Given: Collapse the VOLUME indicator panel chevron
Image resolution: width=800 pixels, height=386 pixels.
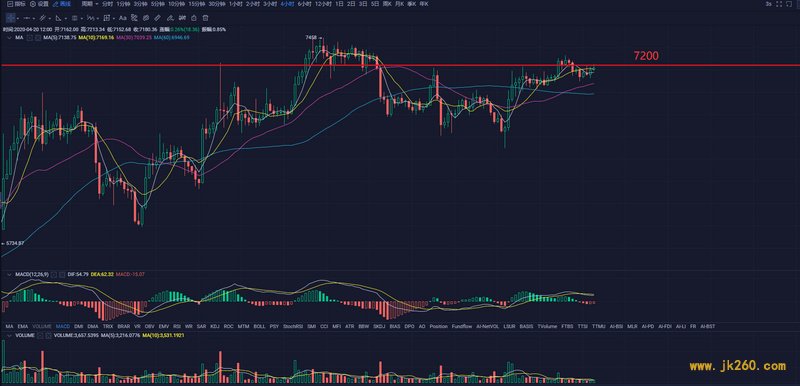Looking at the screenshot, I should [x=9, y=336].
